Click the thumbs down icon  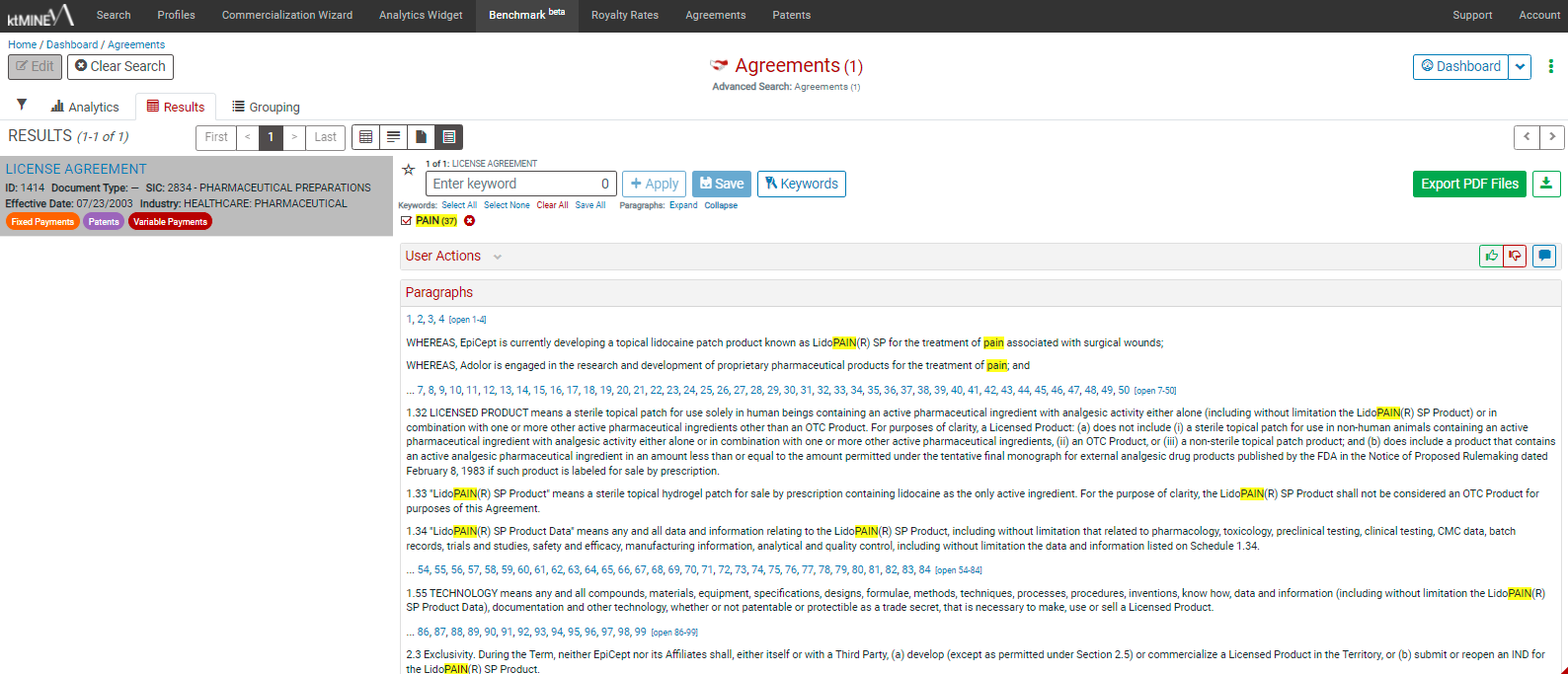tap(1515, 257)
